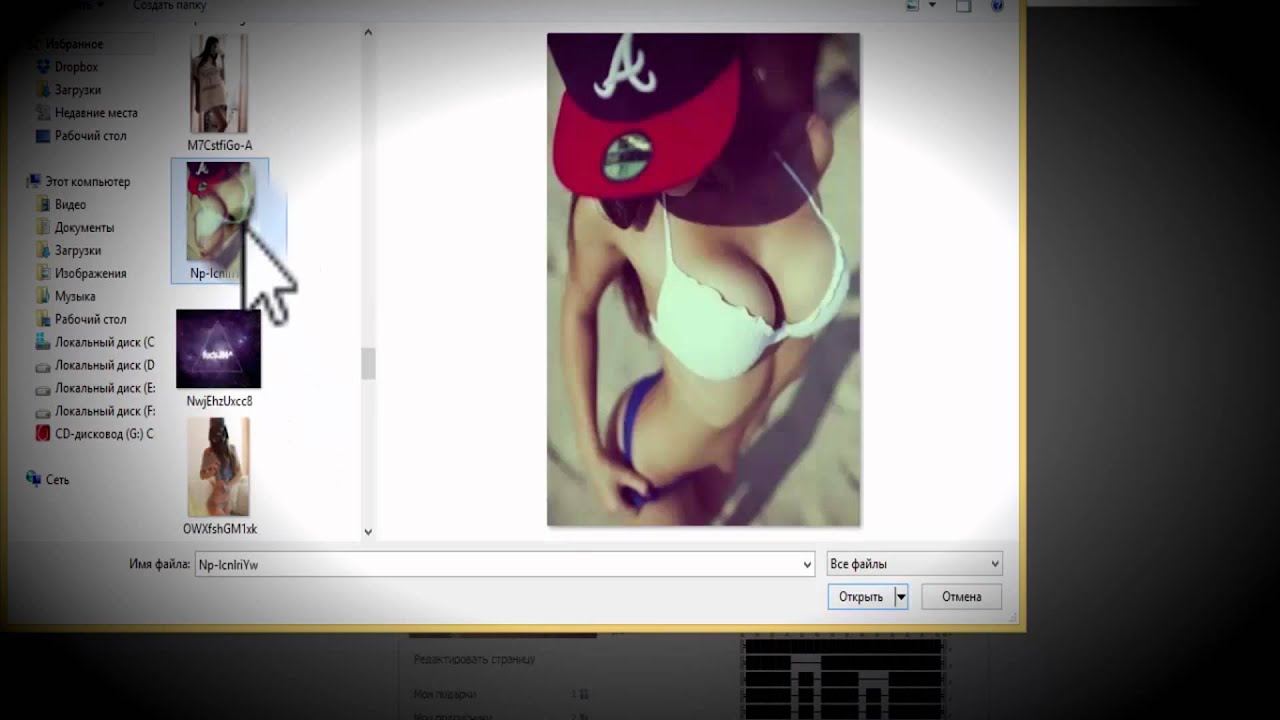This screenshot has height=720, width=1280.
Task: Click the Загрузки folder icon under Избранное
Action: click(x=43, y=90)
